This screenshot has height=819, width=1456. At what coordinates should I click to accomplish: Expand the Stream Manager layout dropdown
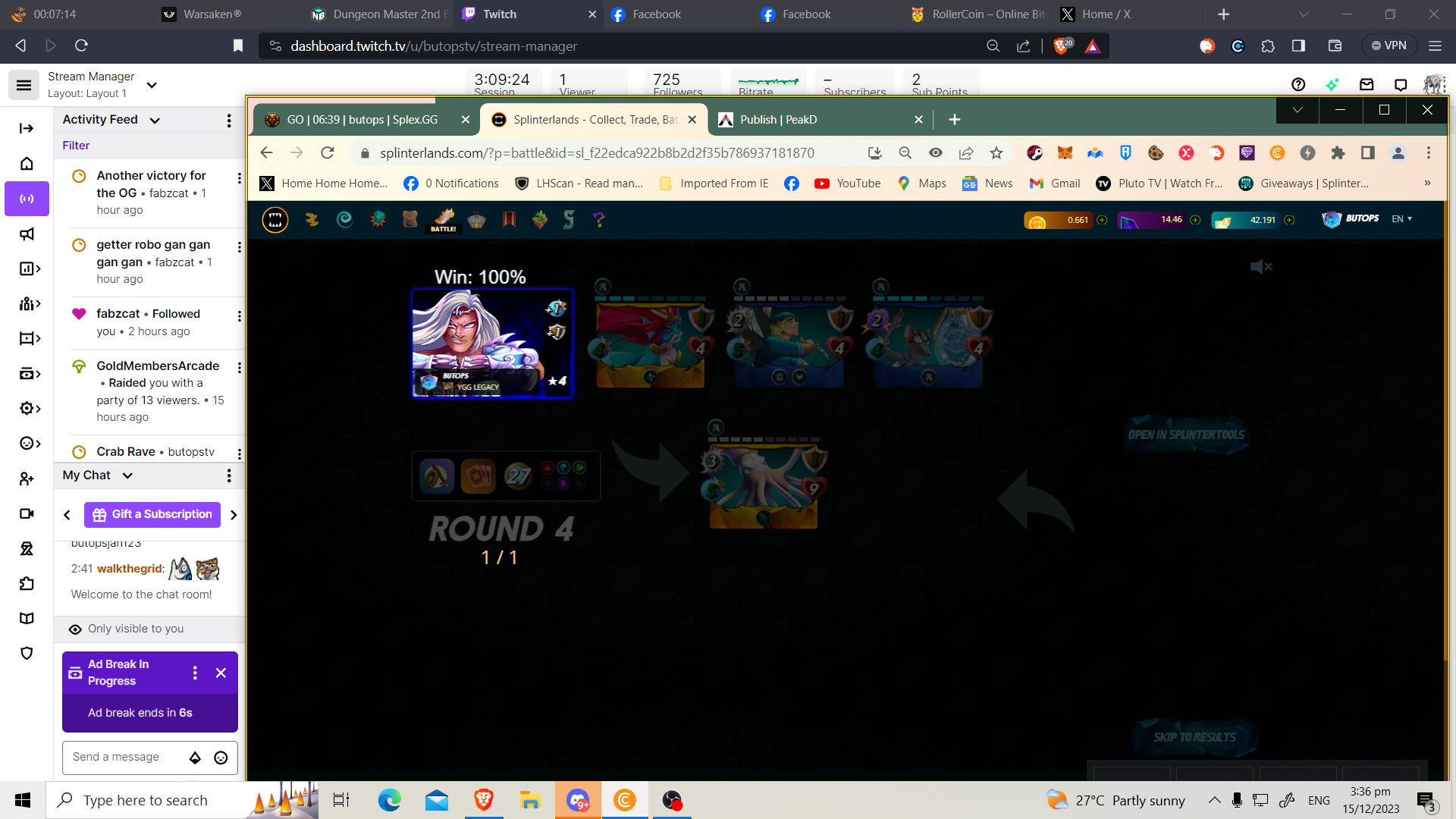(x=152, y=85)
